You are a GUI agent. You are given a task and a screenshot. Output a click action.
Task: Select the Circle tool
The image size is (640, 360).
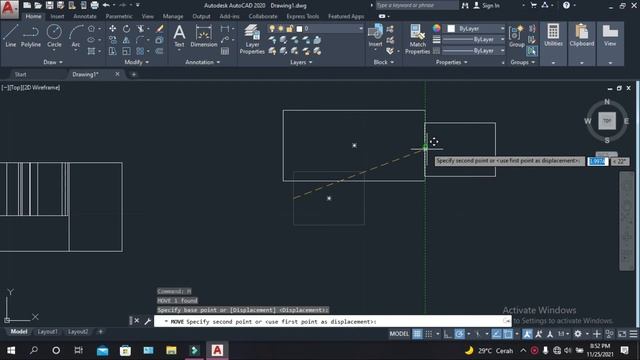pyautogui.click(x=54, y=36)
